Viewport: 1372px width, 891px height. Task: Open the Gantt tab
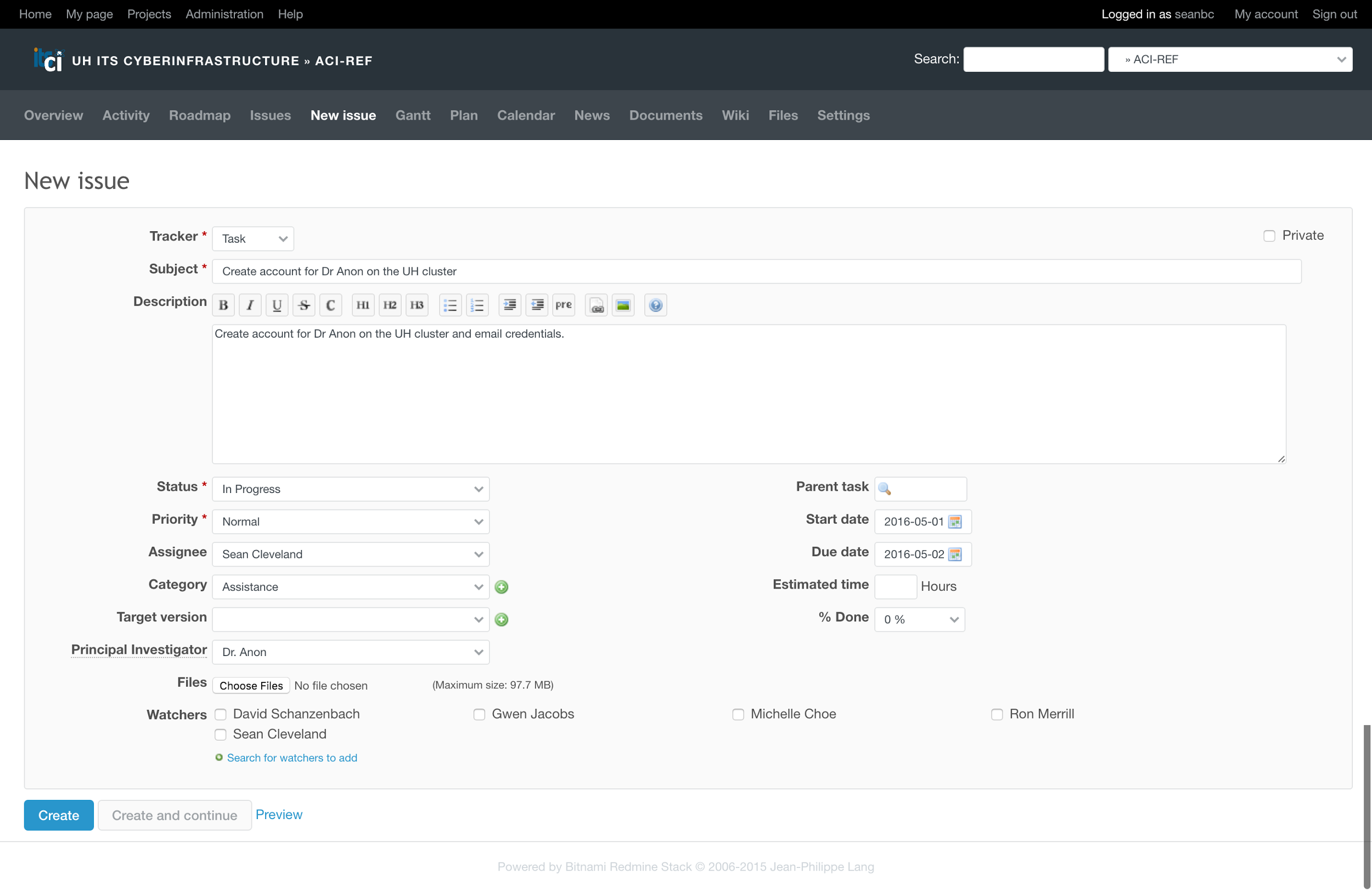(x=413, y=115)
